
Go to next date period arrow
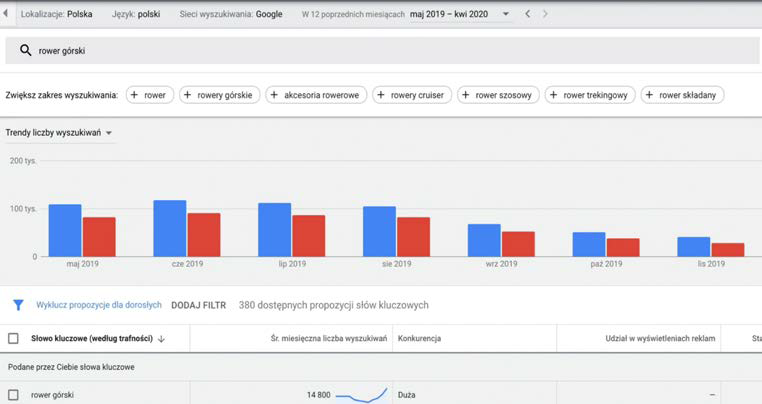click(x=545, y=15)
